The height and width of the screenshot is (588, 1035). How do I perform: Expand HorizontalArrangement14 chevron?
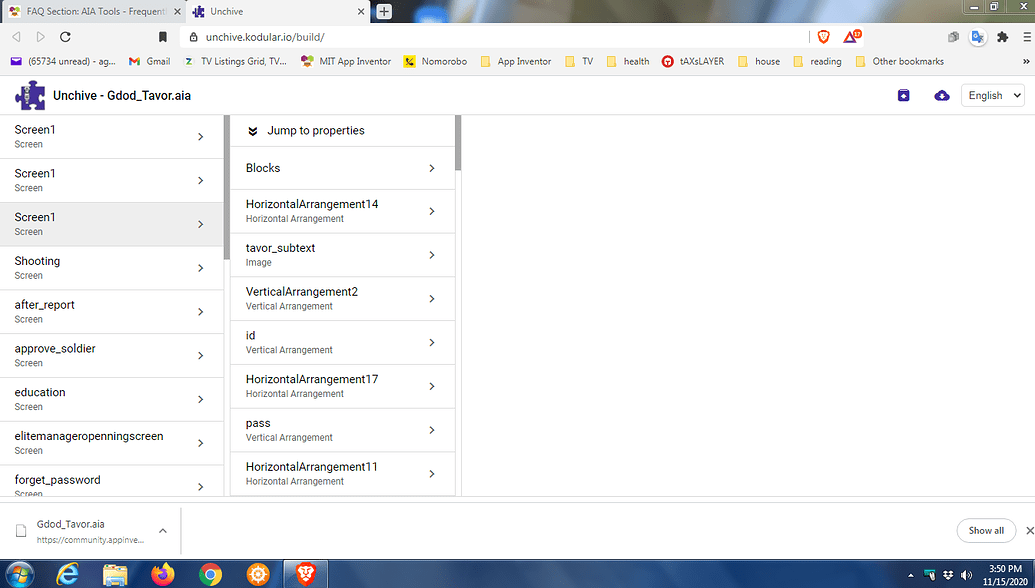click(432, 211)
